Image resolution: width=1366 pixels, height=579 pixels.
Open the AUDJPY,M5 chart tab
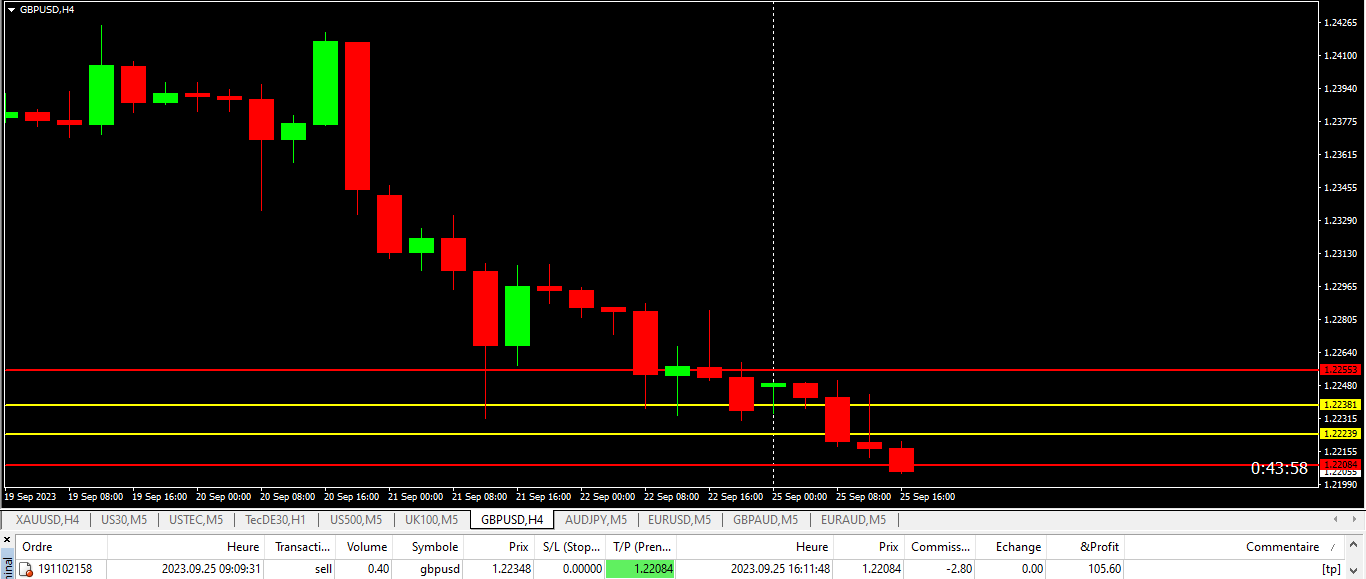coord(596,520)
